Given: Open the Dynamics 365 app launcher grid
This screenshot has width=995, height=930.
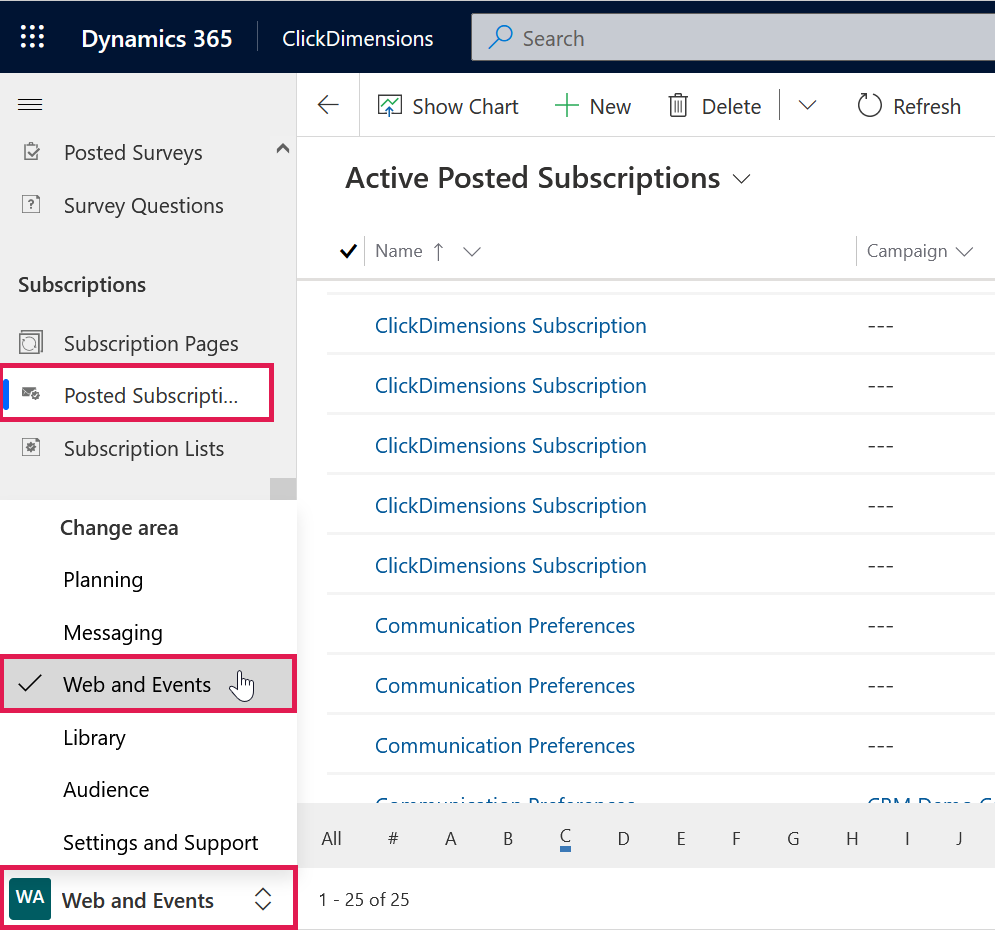Looking at the screenshot, I should pyautogui.click(x=32, y=37).
